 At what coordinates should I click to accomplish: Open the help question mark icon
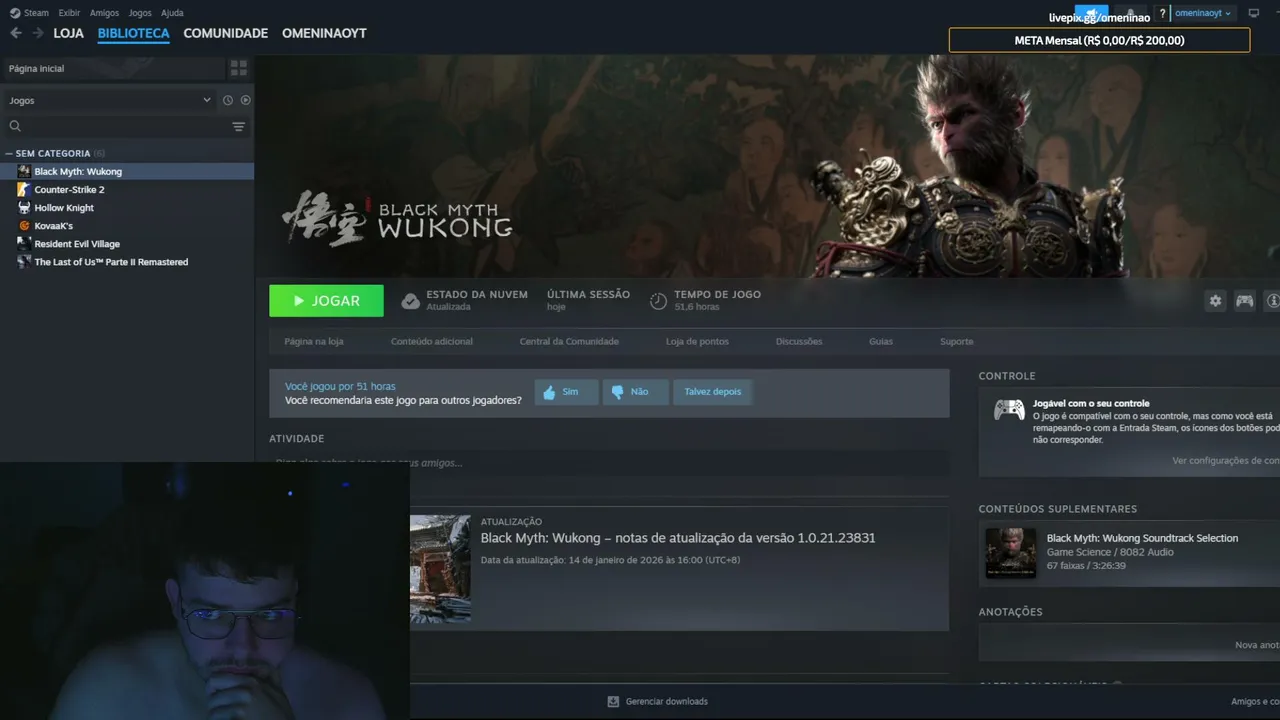click(1162, 14)
